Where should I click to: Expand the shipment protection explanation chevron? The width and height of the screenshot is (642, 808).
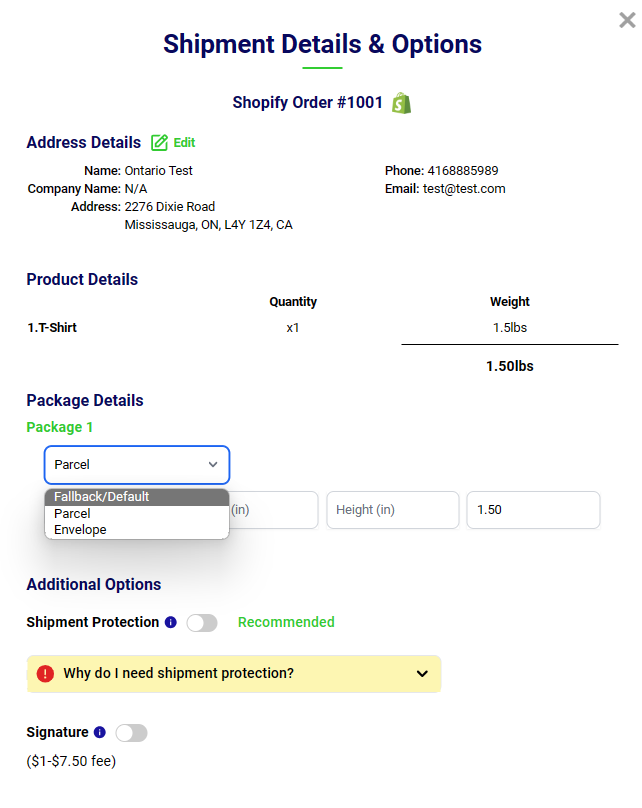(421, 674)
